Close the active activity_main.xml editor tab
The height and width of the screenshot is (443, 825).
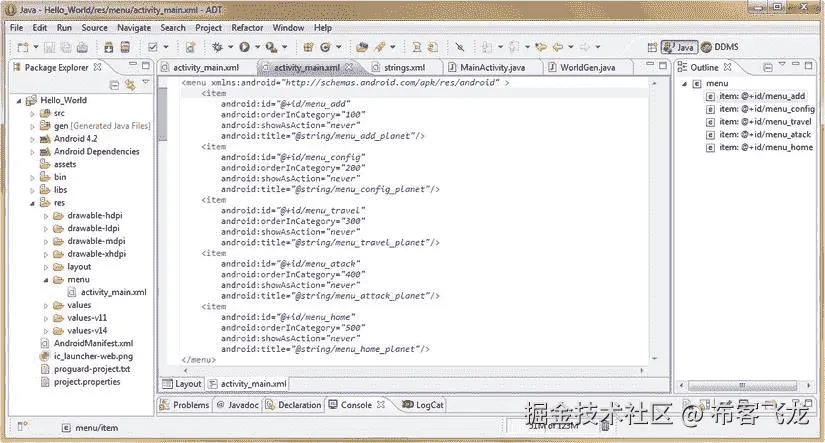pyautogui.click(x=349, y=67)
